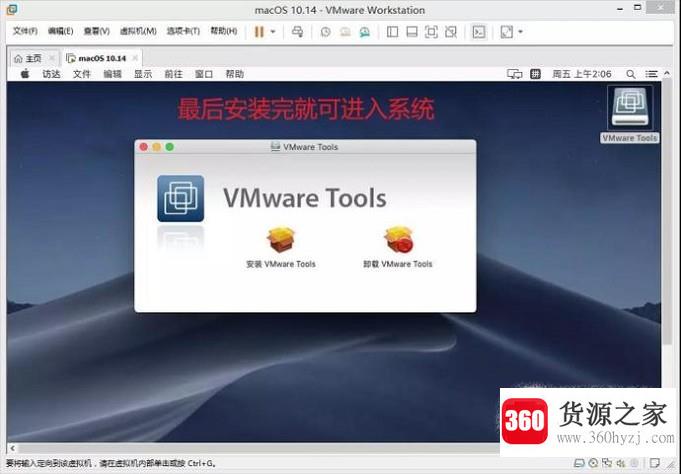Click the input method menu bar icon

(x=536, y=74)
